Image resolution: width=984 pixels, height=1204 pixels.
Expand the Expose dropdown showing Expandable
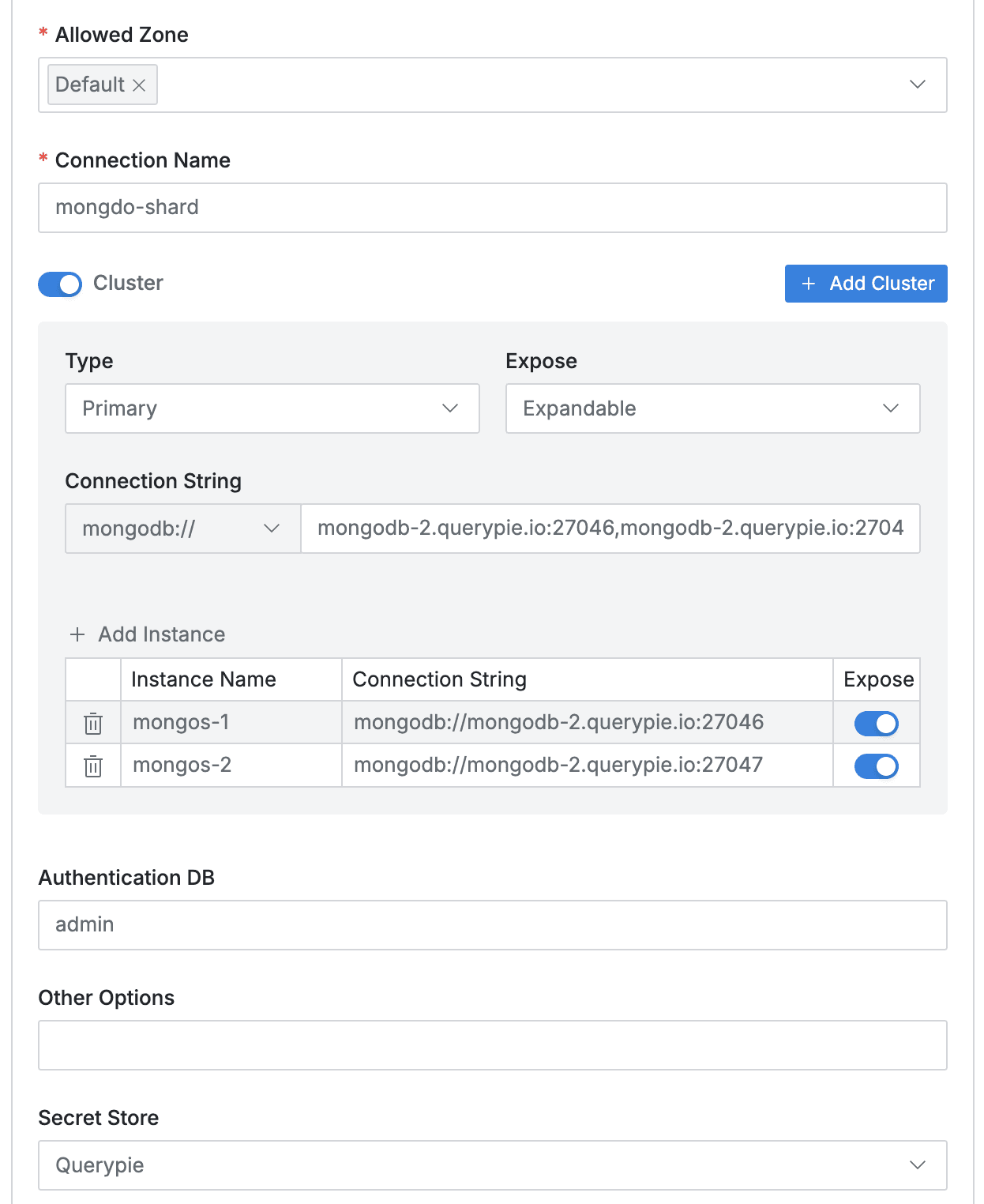pyautogui.click(x=712, y=408)
